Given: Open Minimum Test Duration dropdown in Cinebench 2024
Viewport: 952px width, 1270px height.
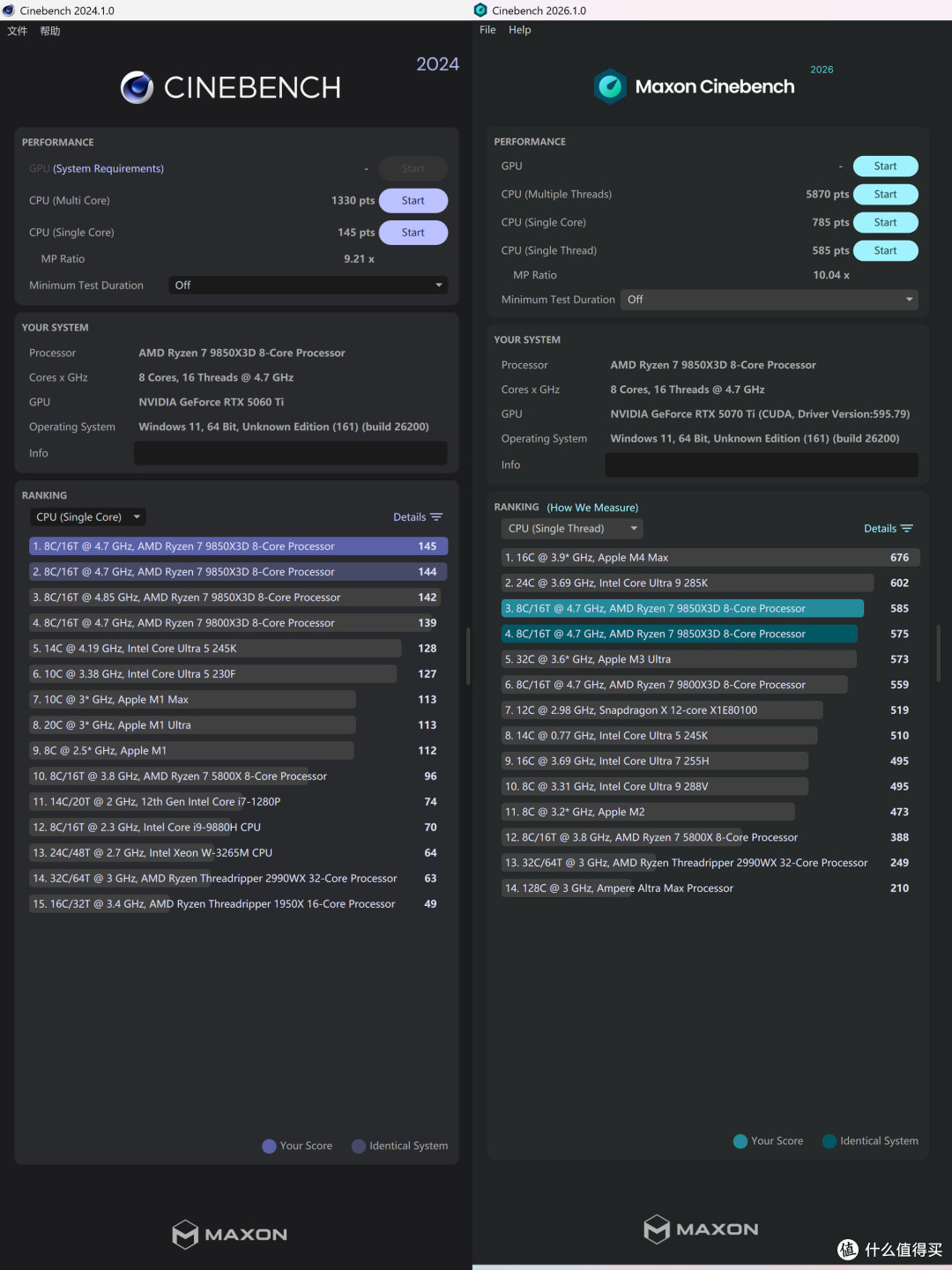Looking at the screenshot, I should 309,286.
